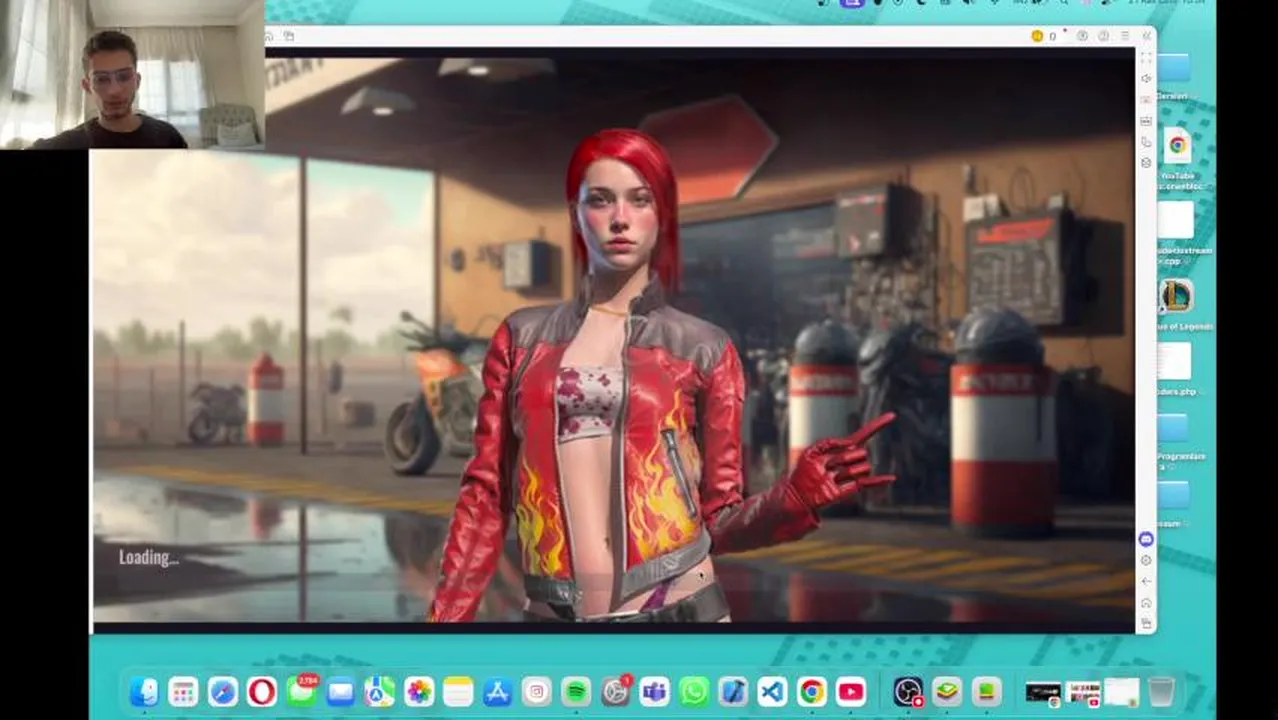
Task: Select the .cpp file on desktop
Action: tap(1176, 220)
